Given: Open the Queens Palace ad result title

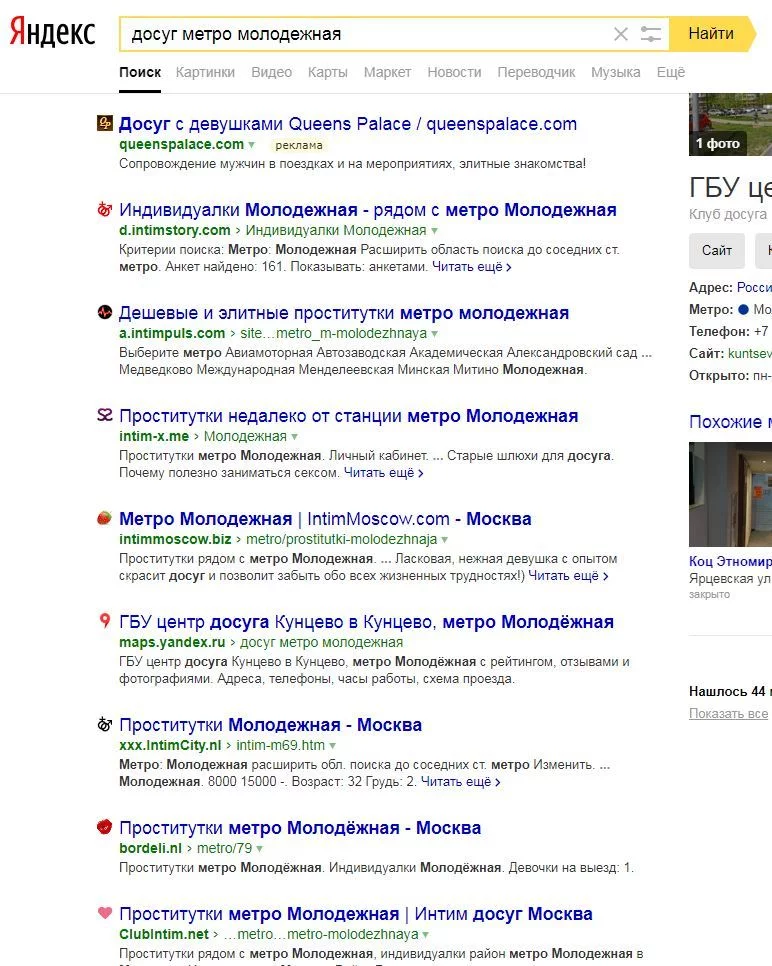Looking at the screenshot, I should pyautogui.click(x=348, y=124).
